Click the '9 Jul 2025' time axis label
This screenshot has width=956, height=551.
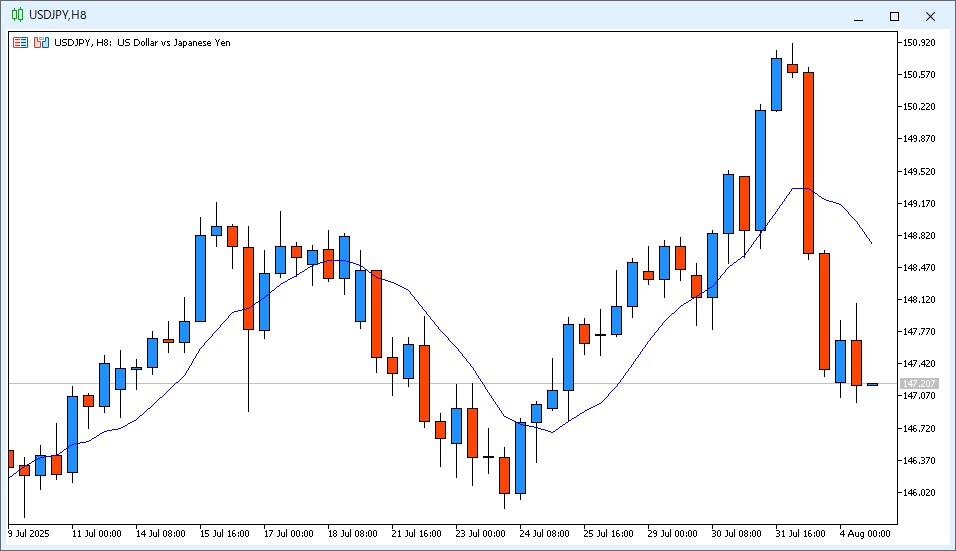(x=29, y=533)
